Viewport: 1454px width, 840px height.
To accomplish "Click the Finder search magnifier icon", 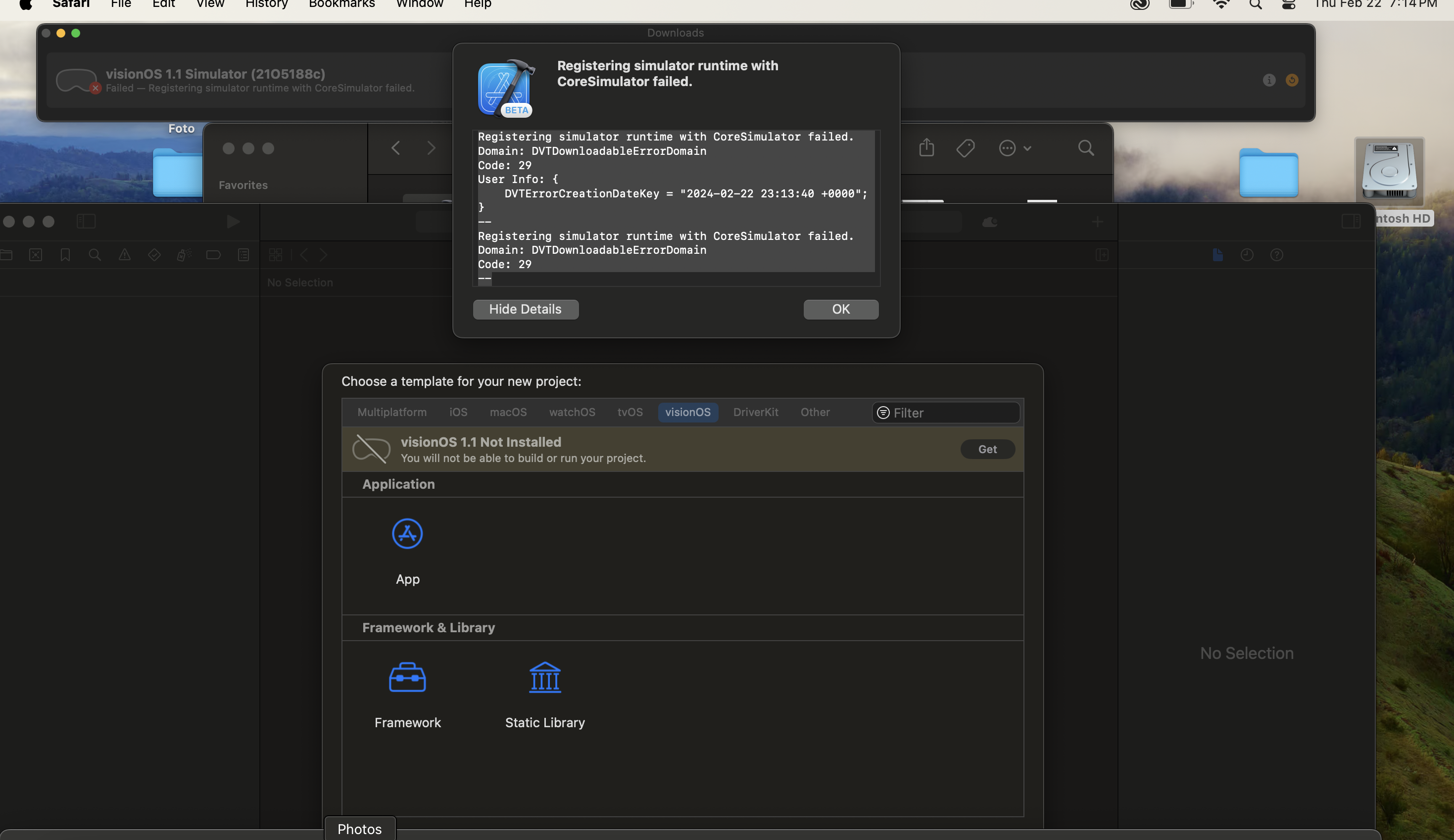I will point(1086,148).
